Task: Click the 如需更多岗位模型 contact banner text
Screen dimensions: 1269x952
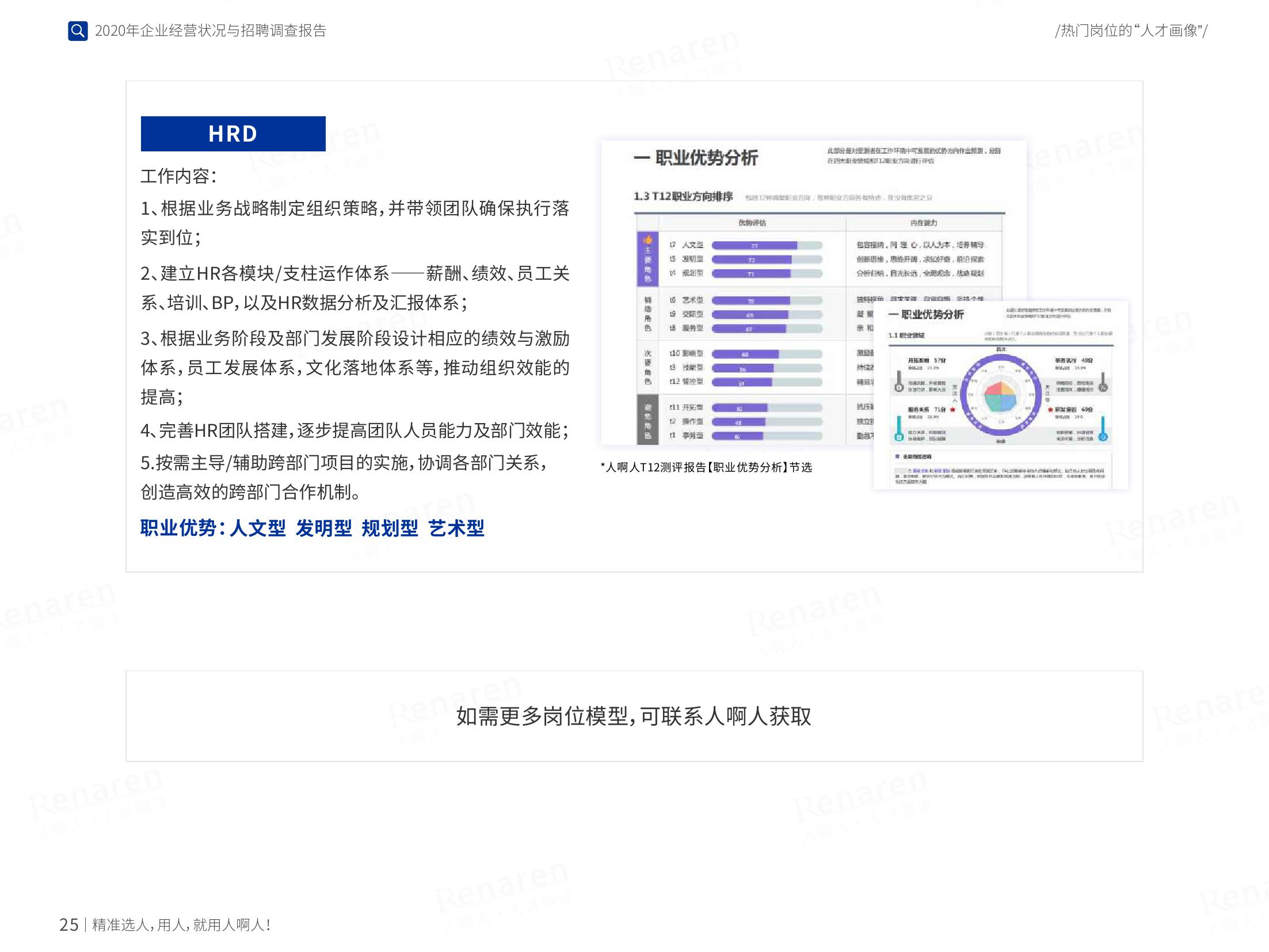Action: [634, 716]
